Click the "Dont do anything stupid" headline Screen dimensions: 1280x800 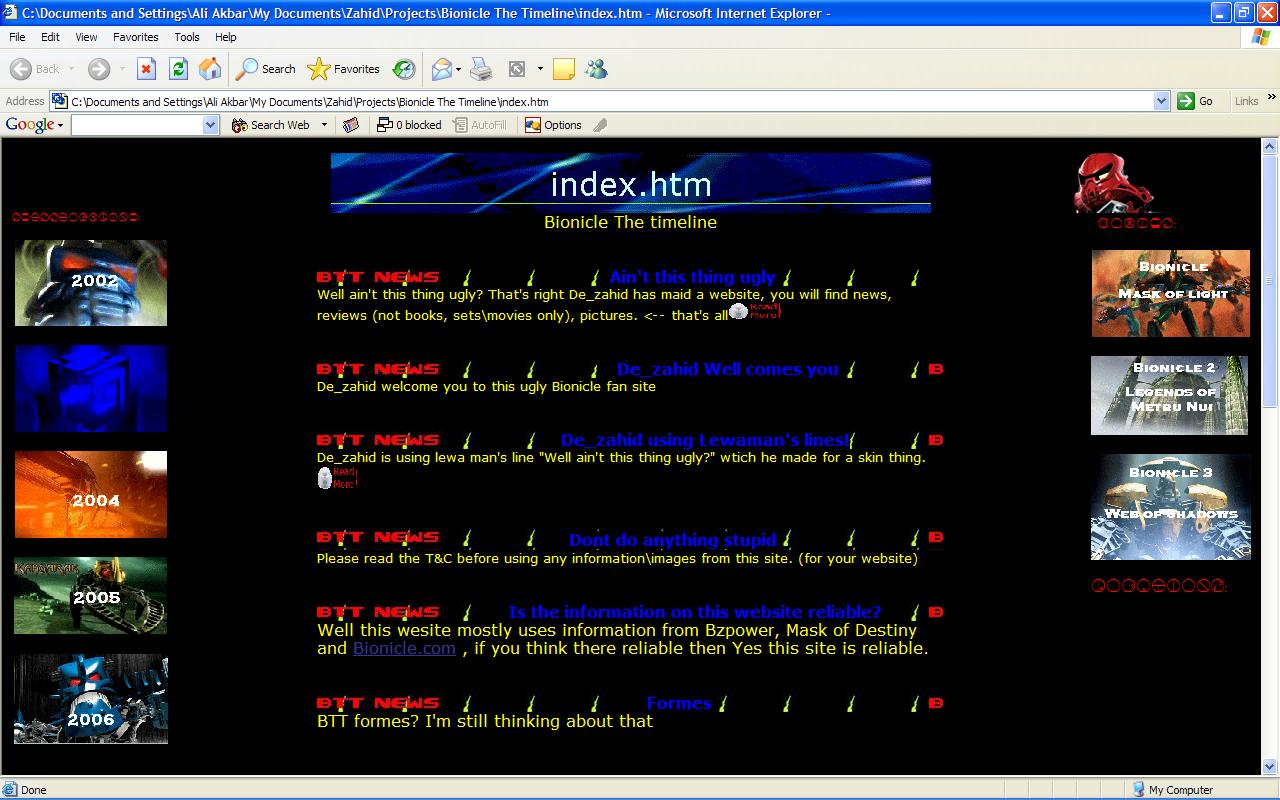click(x=672, y=540)
